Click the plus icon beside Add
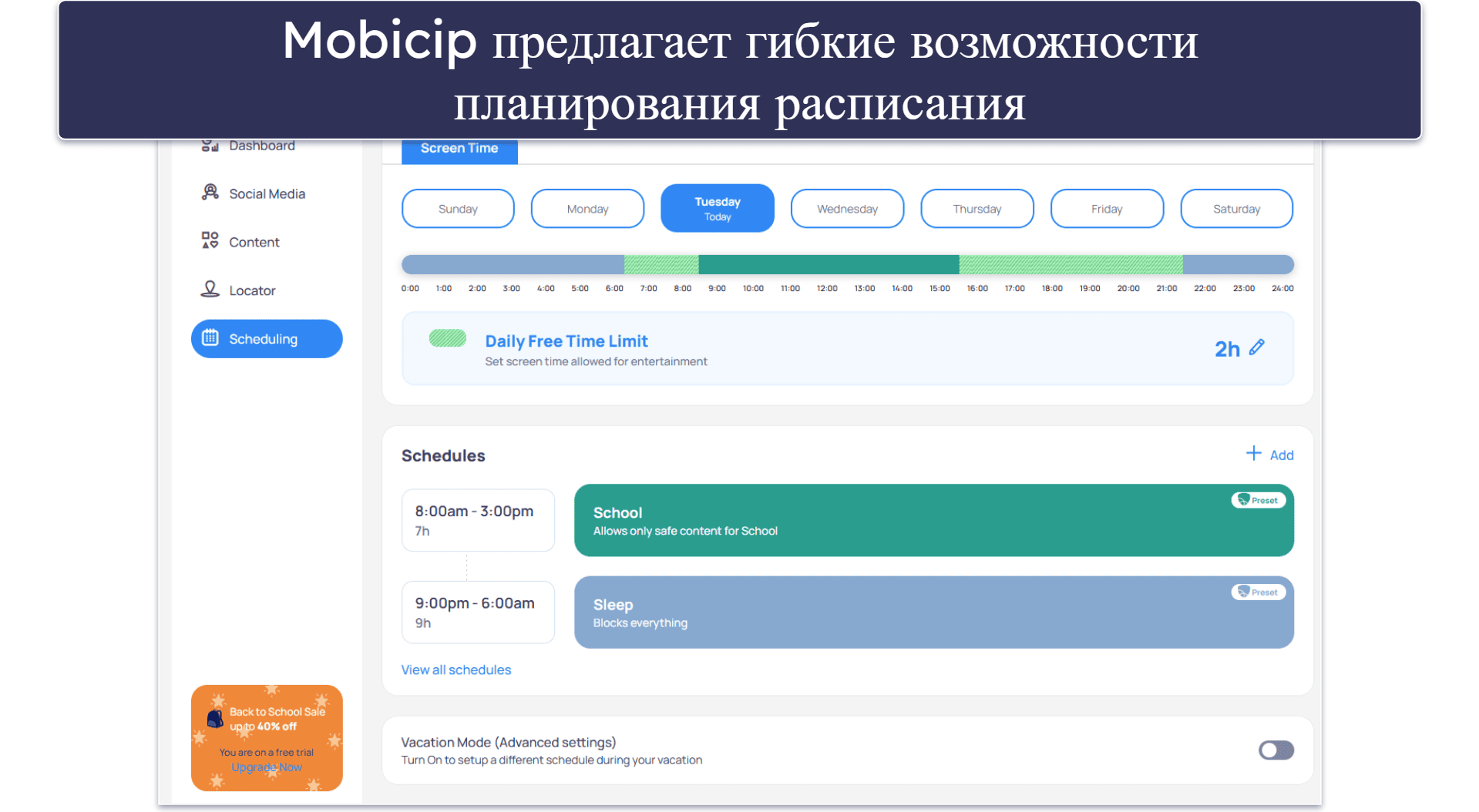Viewport: 1479px width, 812px height. 1254,454
